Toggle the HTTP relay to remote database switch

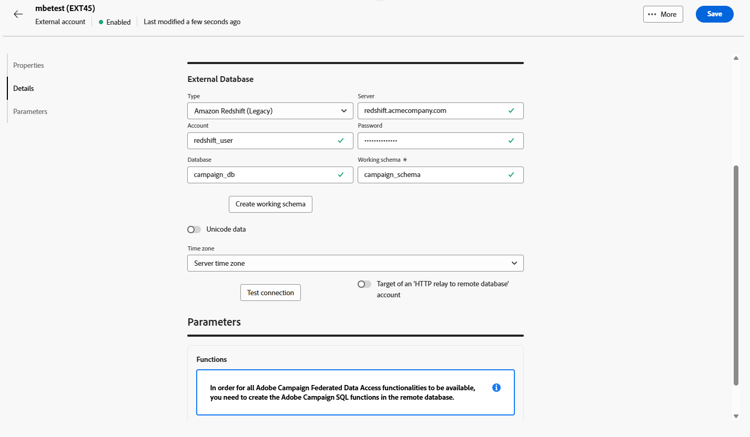[364, 284]
